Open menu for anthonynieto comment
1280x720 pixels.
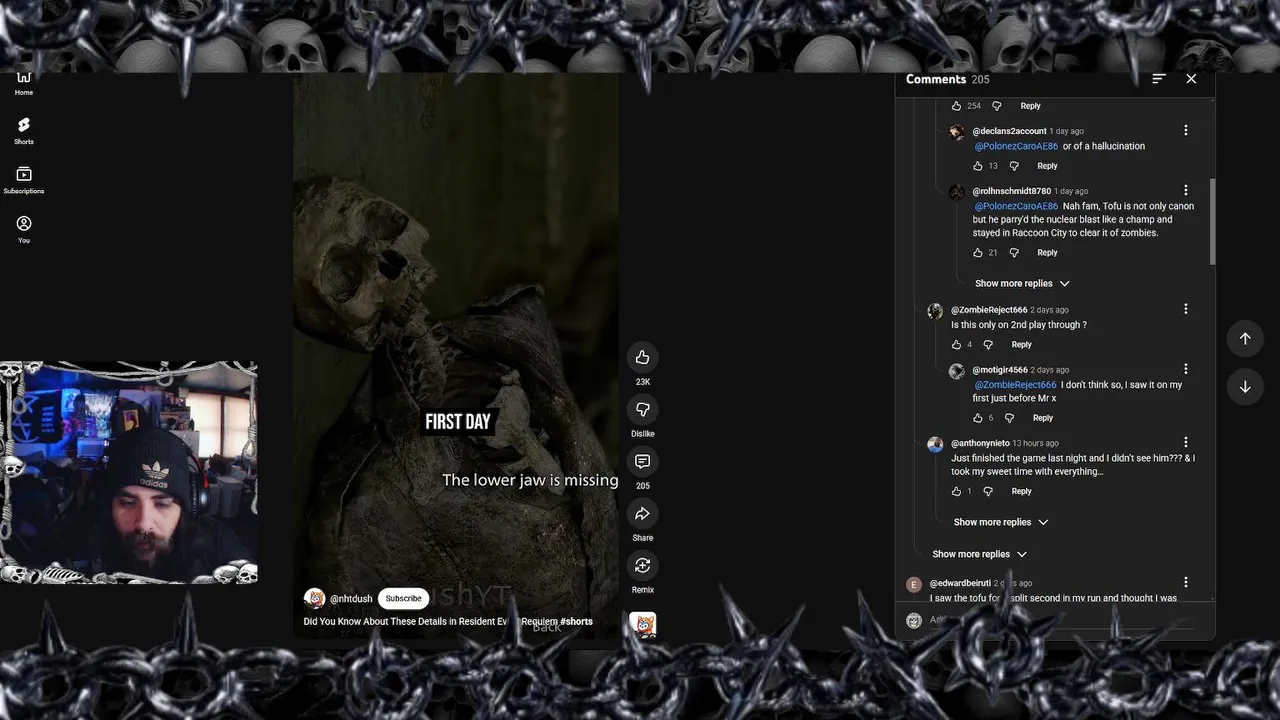point(1186,442)
